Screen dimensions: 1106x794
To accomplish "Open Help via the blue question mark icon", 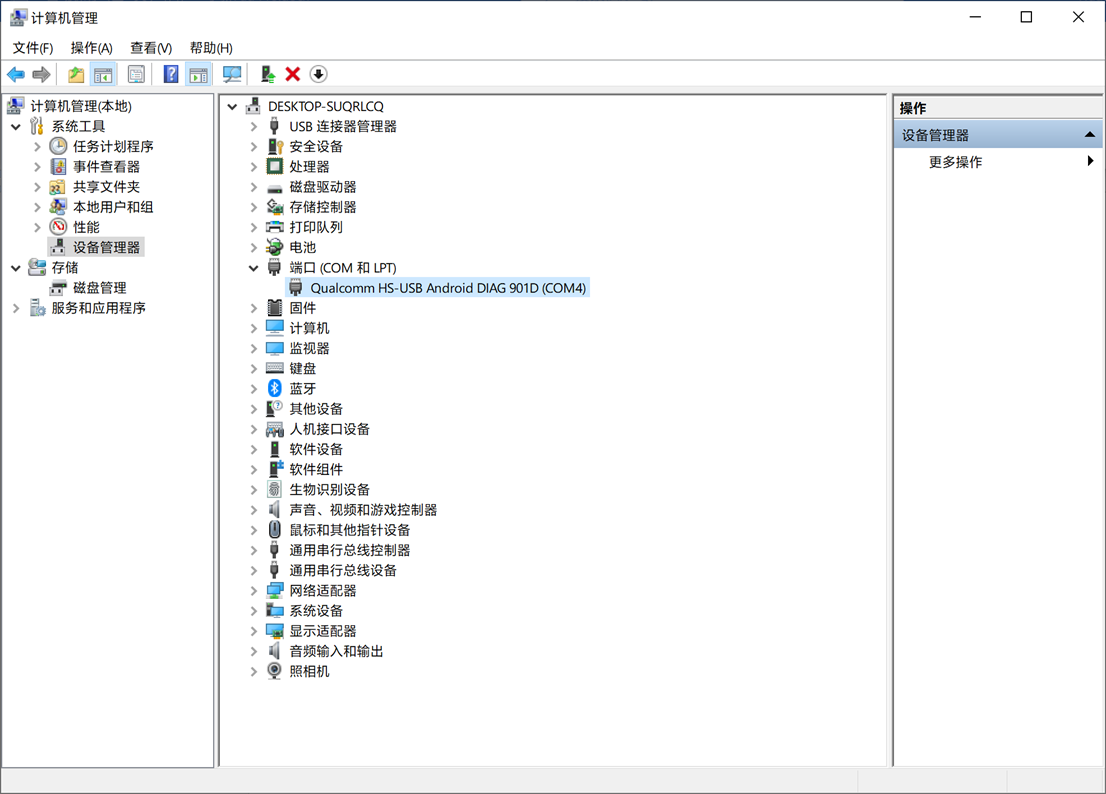I will [171, 74].
